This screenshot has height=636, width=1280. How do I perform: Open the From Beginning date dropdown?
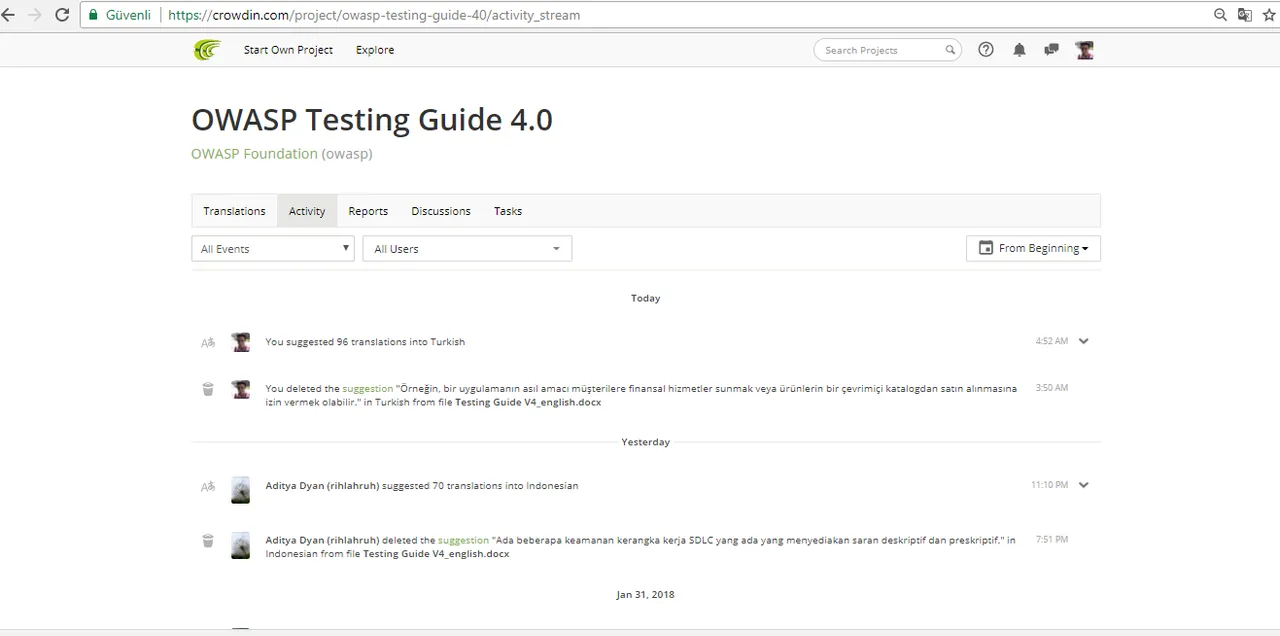[1033, 248]
